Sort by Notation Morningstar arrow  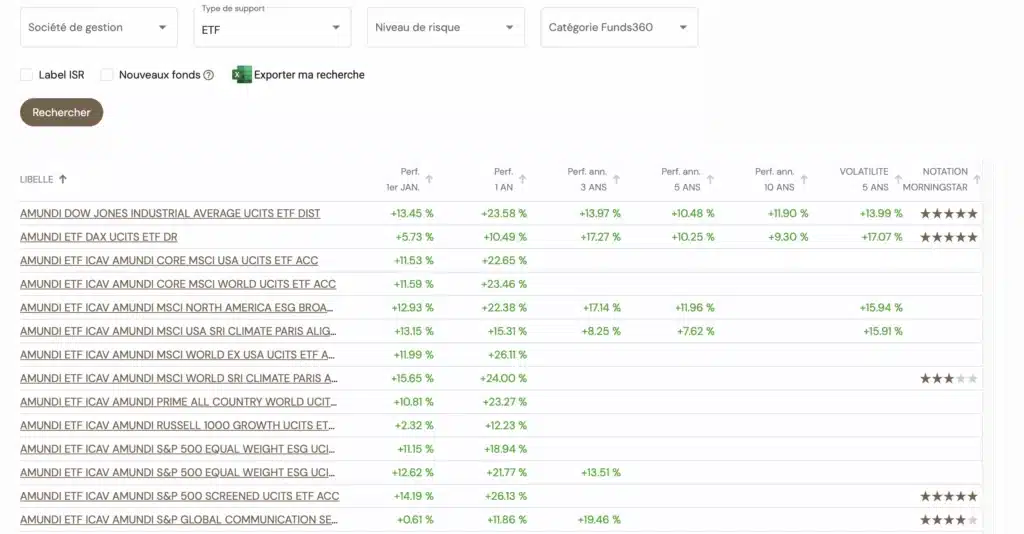click(x=977, y=179)
